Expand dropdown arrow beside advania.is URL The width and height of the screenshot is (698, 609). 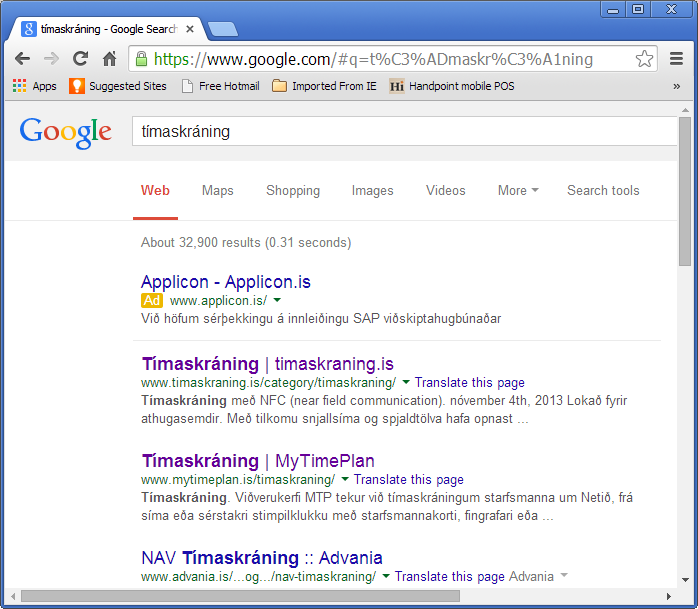point(386,576)
